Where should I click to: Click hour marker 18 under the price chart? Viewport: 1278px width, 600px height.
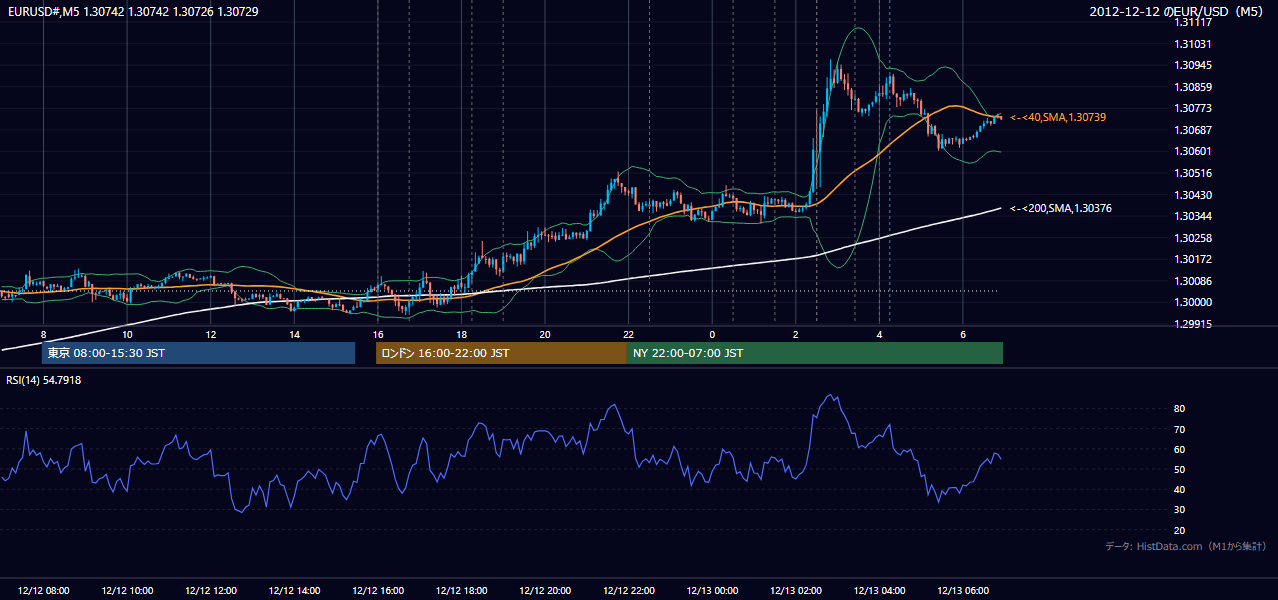(x=461, y=334)
